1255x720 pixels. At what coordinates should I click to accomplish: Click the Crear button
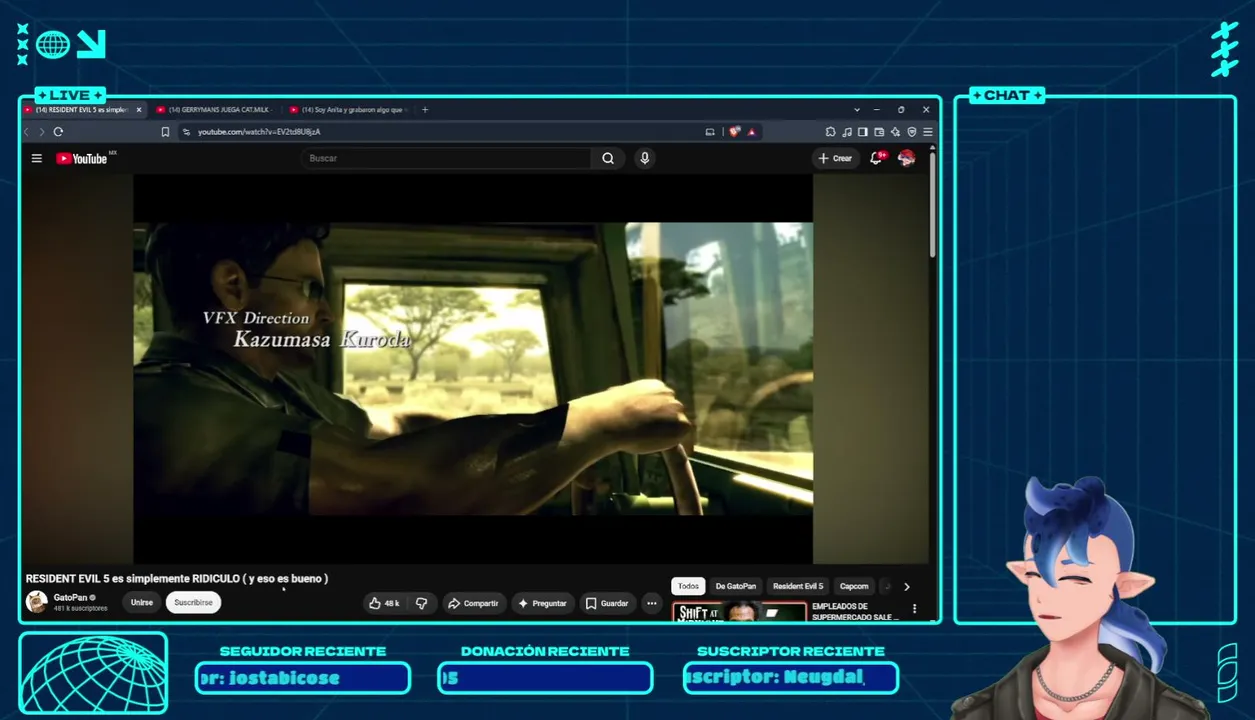835,158
